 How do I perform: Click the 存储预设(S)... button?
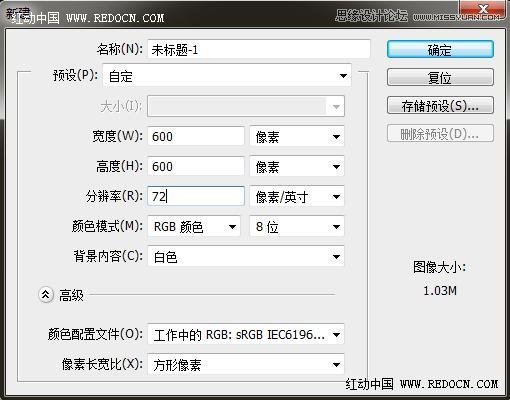(x=440, y=105)
